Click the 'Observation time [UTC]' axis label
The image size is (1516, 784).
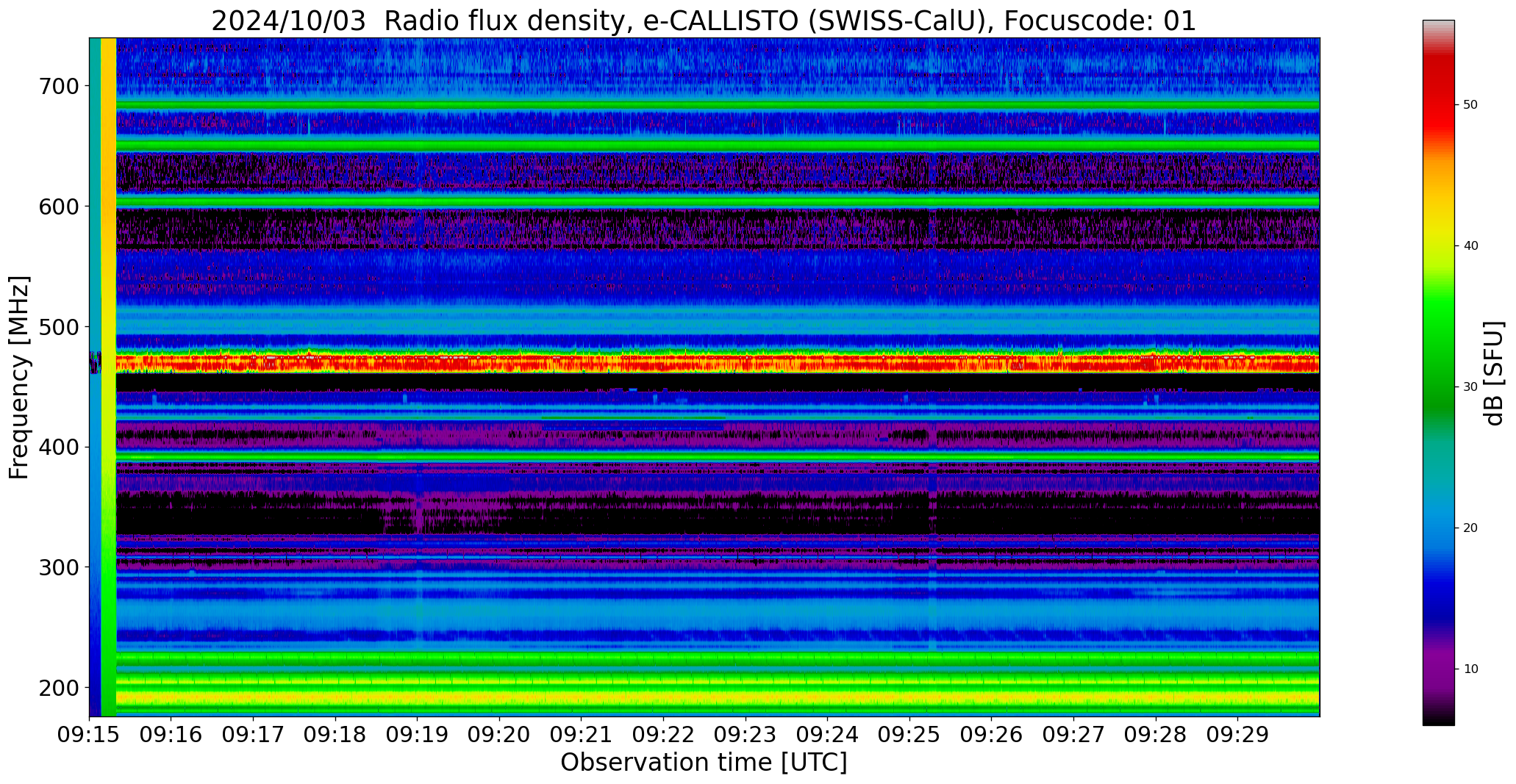pyautogui.click(x=704, y=763)
